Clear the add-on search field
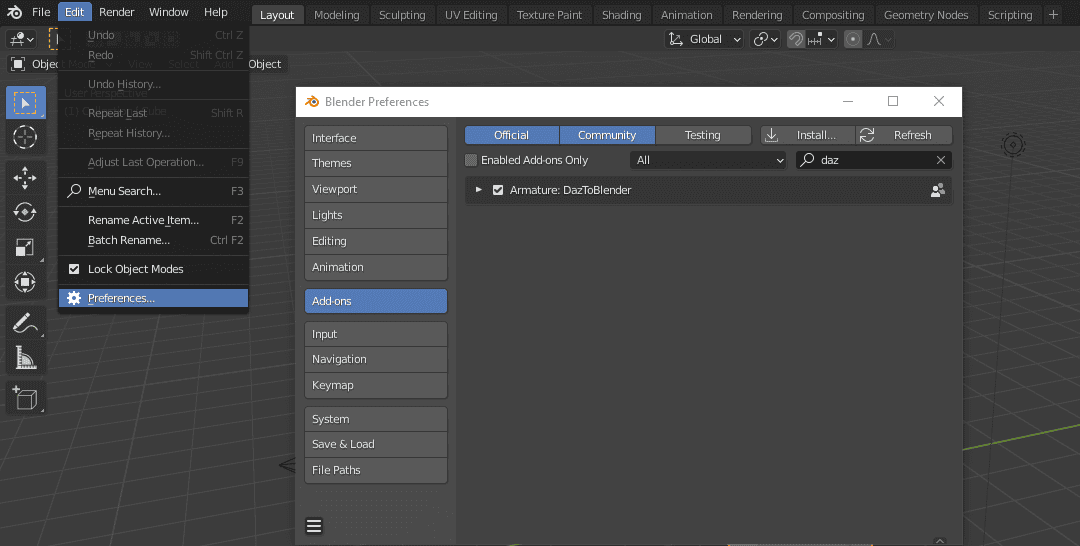Image resolution: width=1080 pixels, height=546 pixels. click(x=941, y=160)
